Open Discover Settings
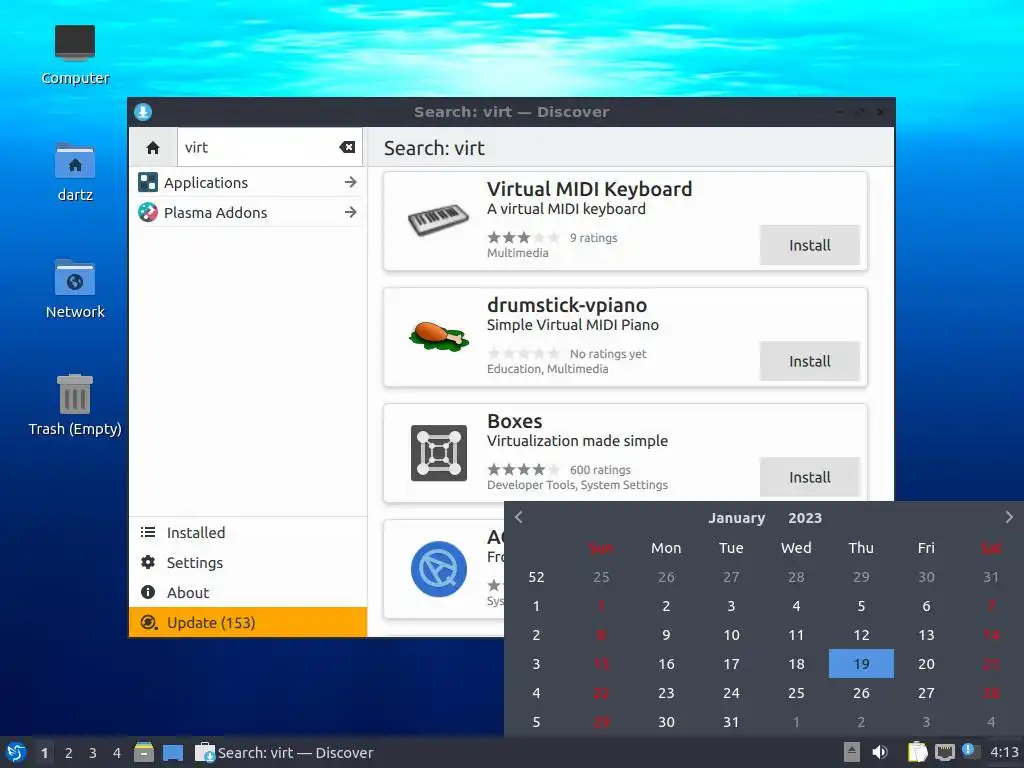This screenshot has width=1024, height=768. click(248, 563)
